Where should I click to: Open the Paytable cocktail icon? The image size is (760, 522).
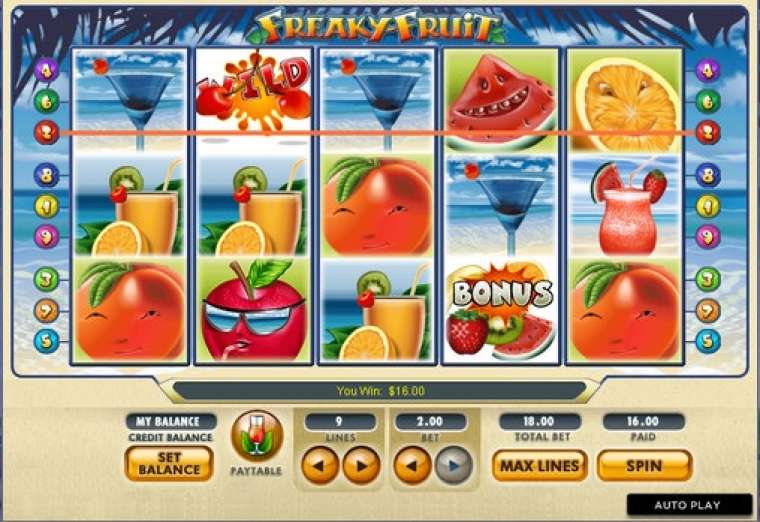coord(257,436)
